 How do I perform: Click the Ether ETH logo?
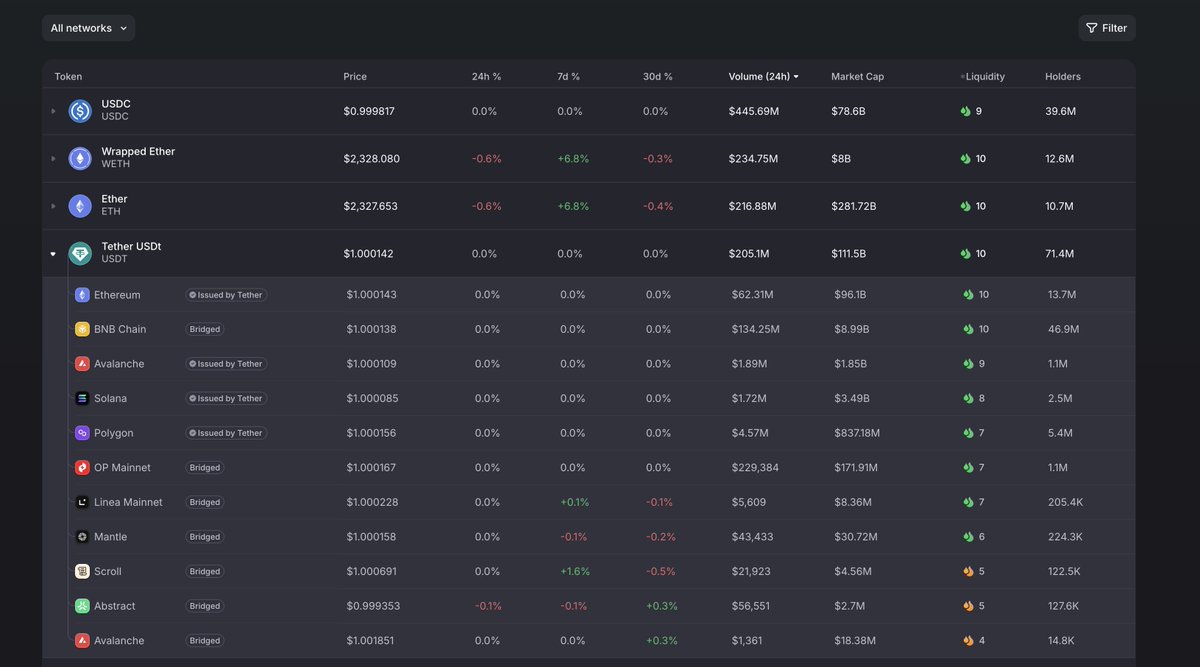coord(80,206)
